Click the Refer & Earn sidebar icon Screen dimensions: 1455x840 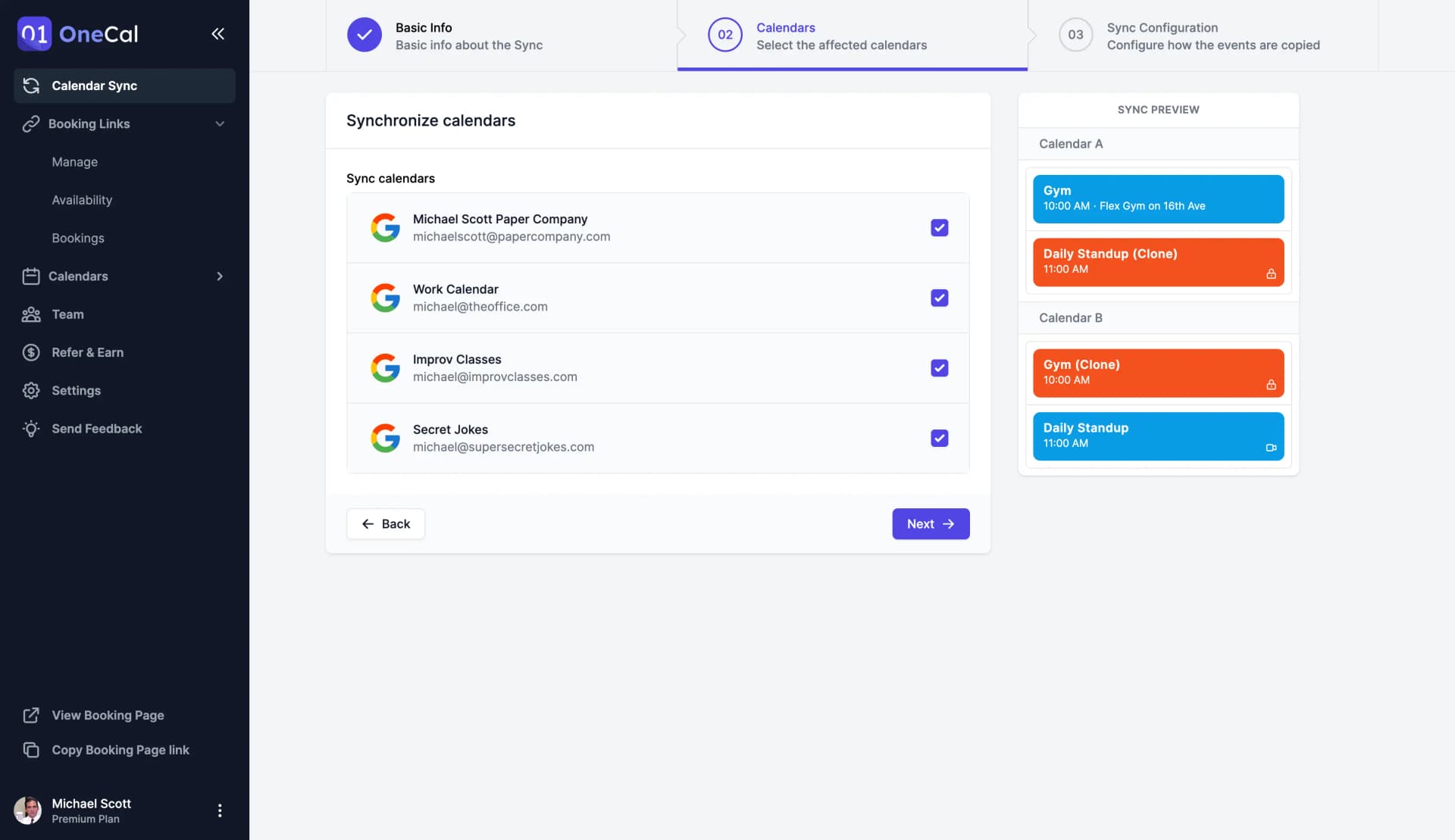29,352
